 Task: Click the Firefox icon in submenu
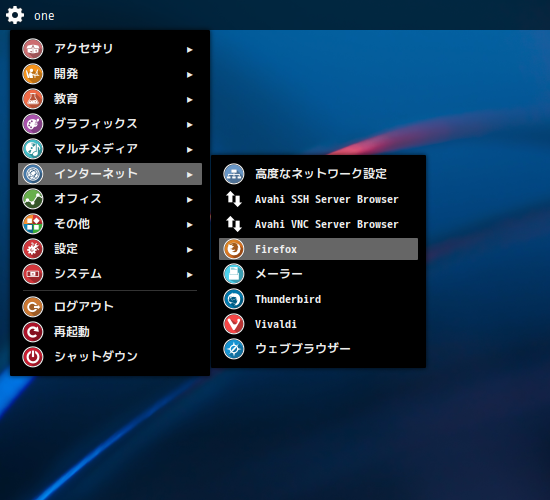[234, 249]
